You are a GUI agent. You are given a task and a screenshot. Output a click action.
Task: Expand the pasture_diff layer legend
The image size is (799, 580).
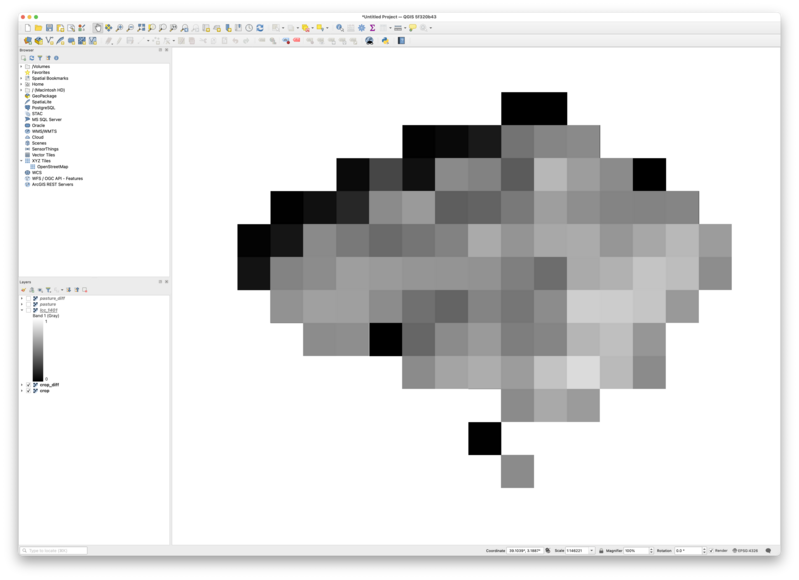[x=22, y=298]
